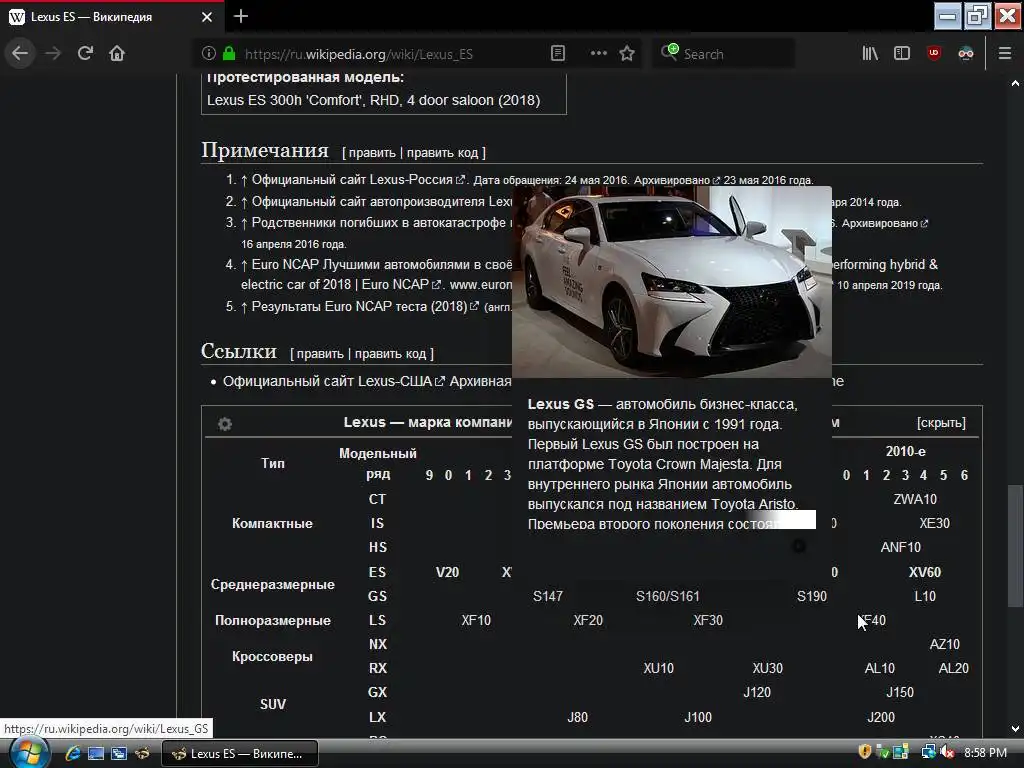Open the Library bookmarks and history icon
1024x768 pixels.
[x=870, y=54]
